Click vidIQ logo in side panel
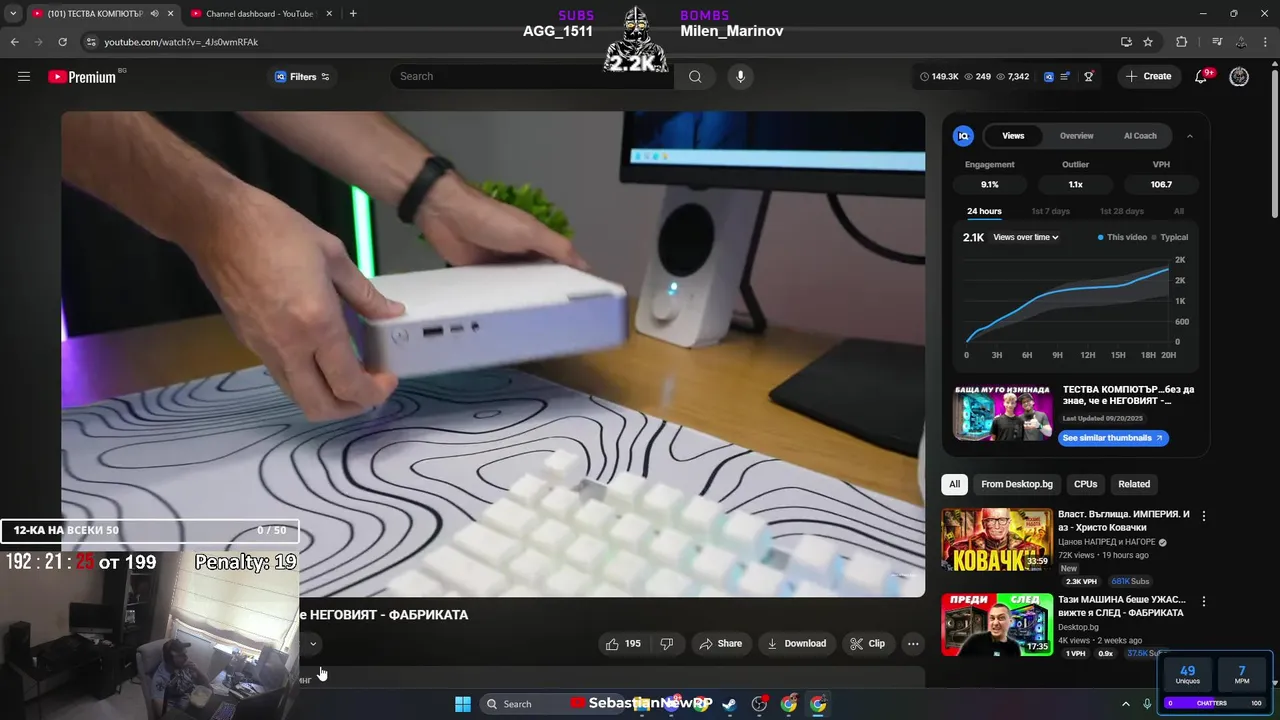The image size is (1280, 720). [x=964, y=136]
